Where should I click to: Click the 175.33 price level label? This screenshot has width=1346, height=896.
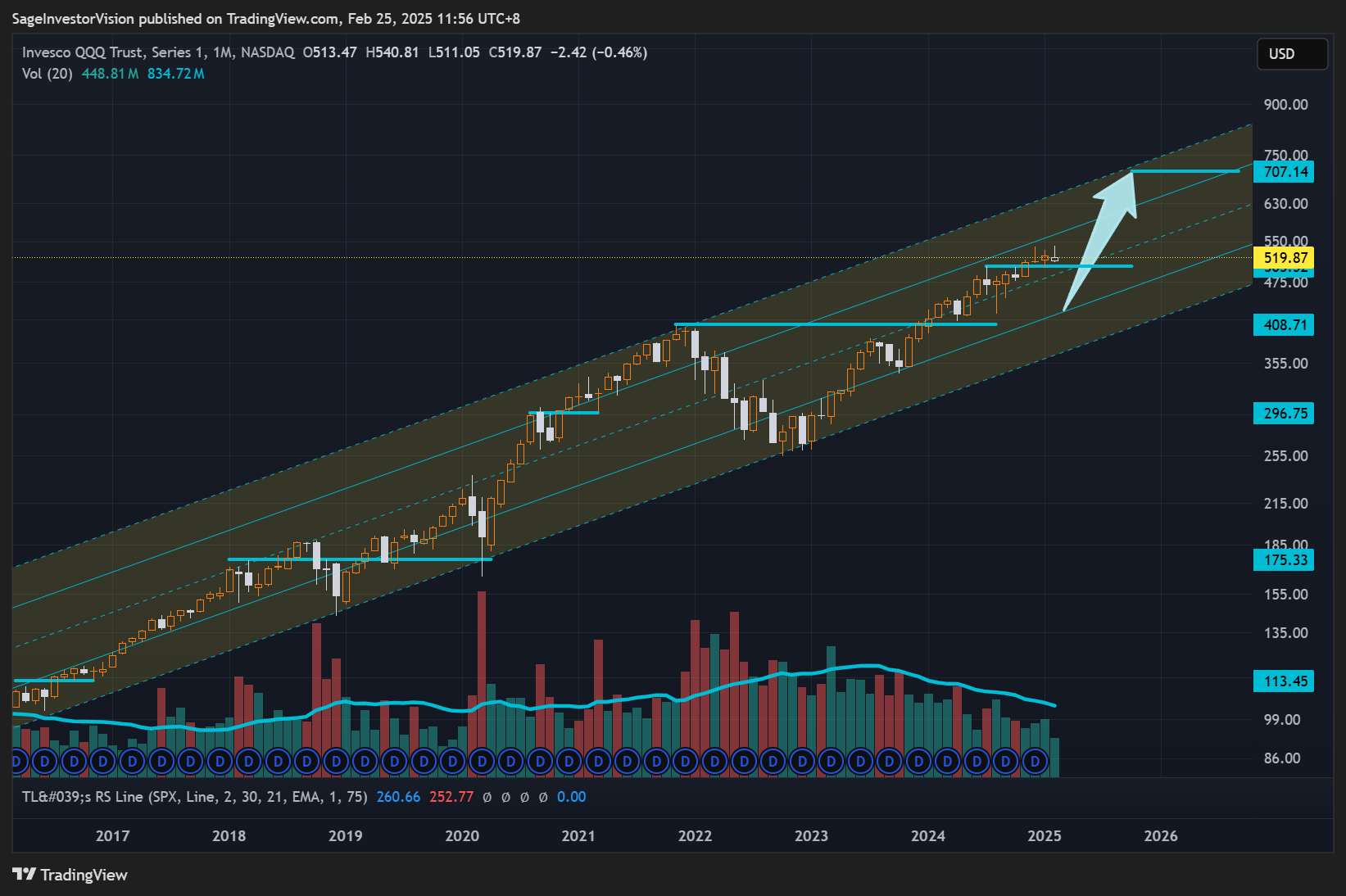tap(1284, 560)
